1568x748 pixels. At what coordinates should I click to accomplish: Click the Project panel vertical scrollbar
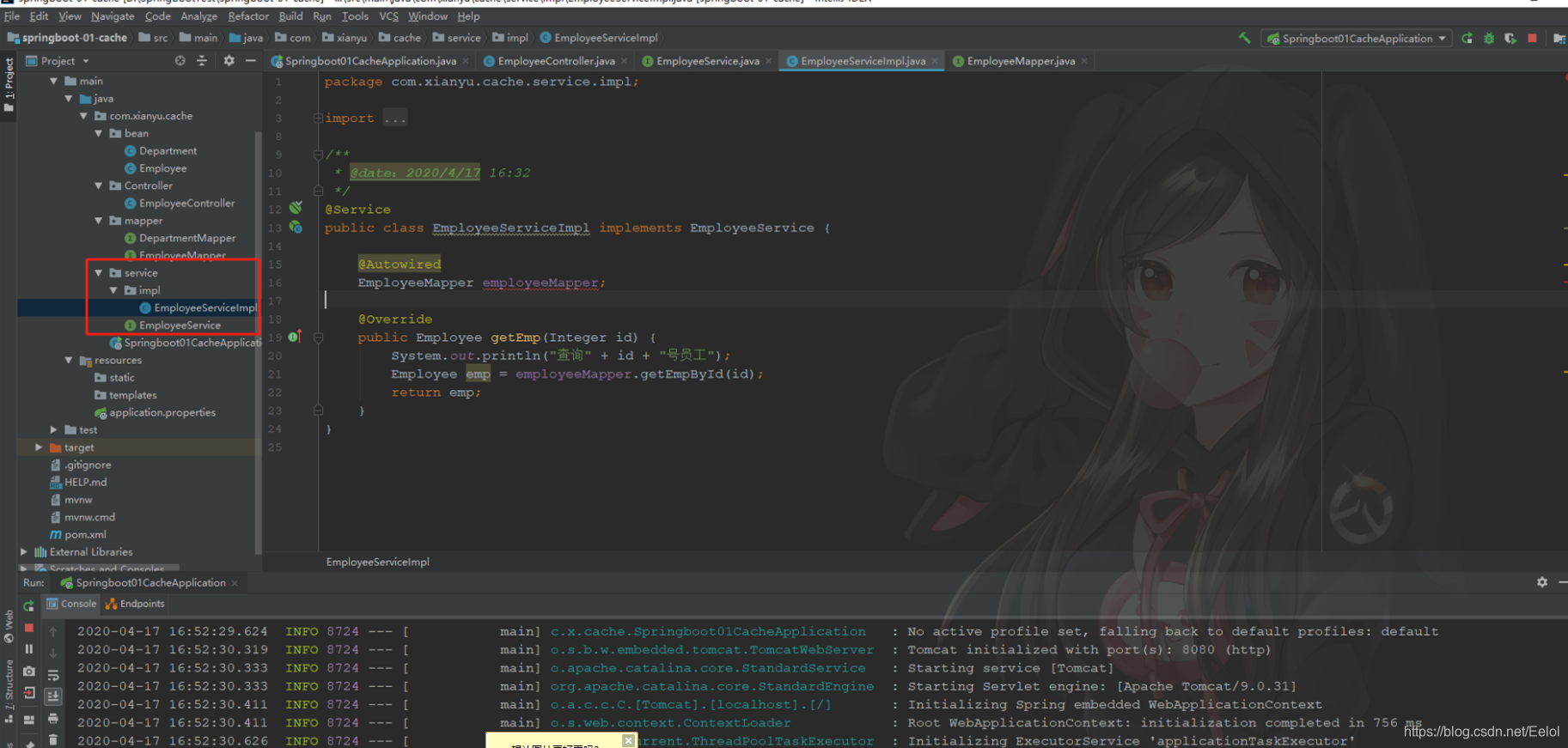[x=258, y=344]
